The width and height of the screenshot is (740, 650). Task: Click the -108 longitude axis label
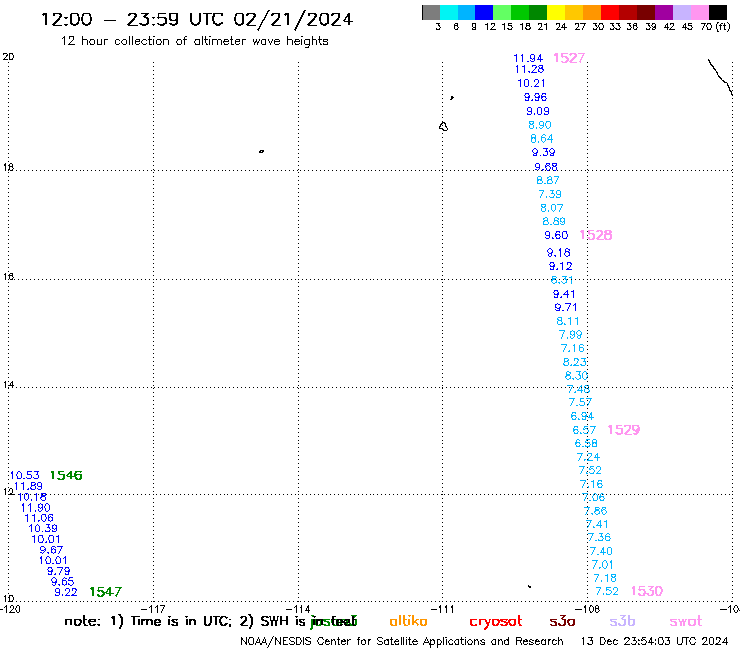point(588,610)
